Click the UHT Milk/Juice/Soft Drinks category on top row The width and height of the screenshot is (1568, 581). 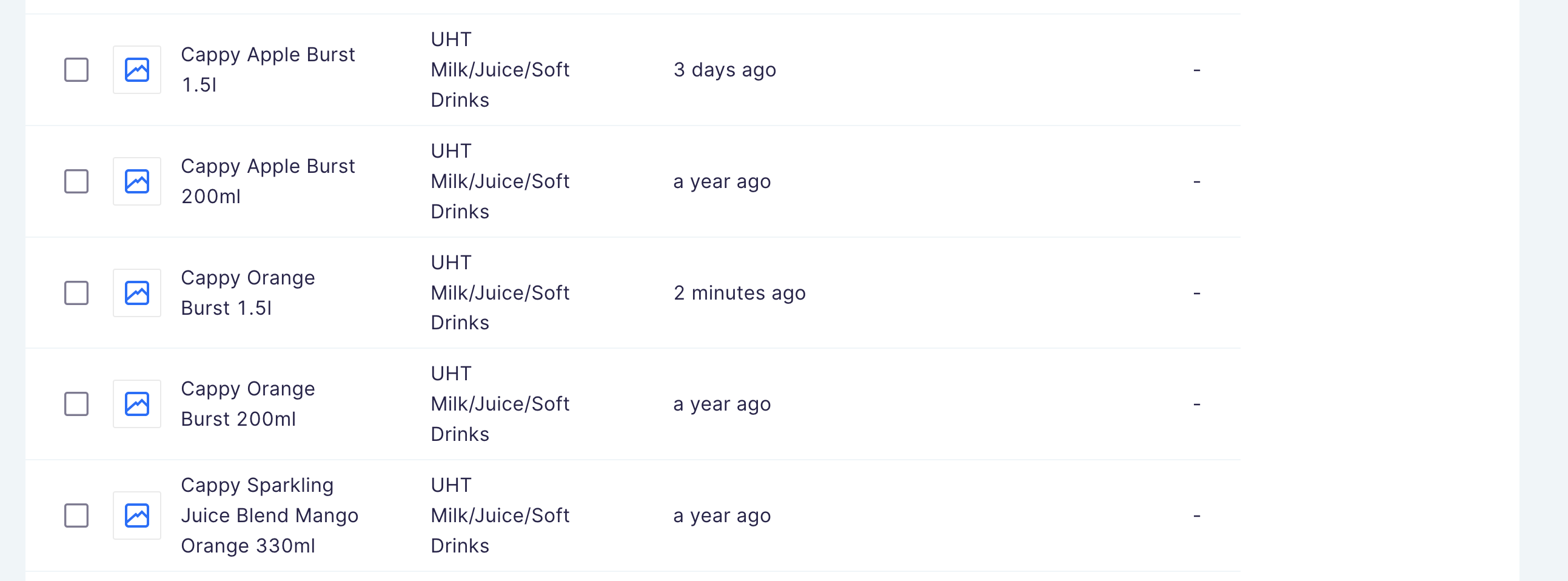499,69
